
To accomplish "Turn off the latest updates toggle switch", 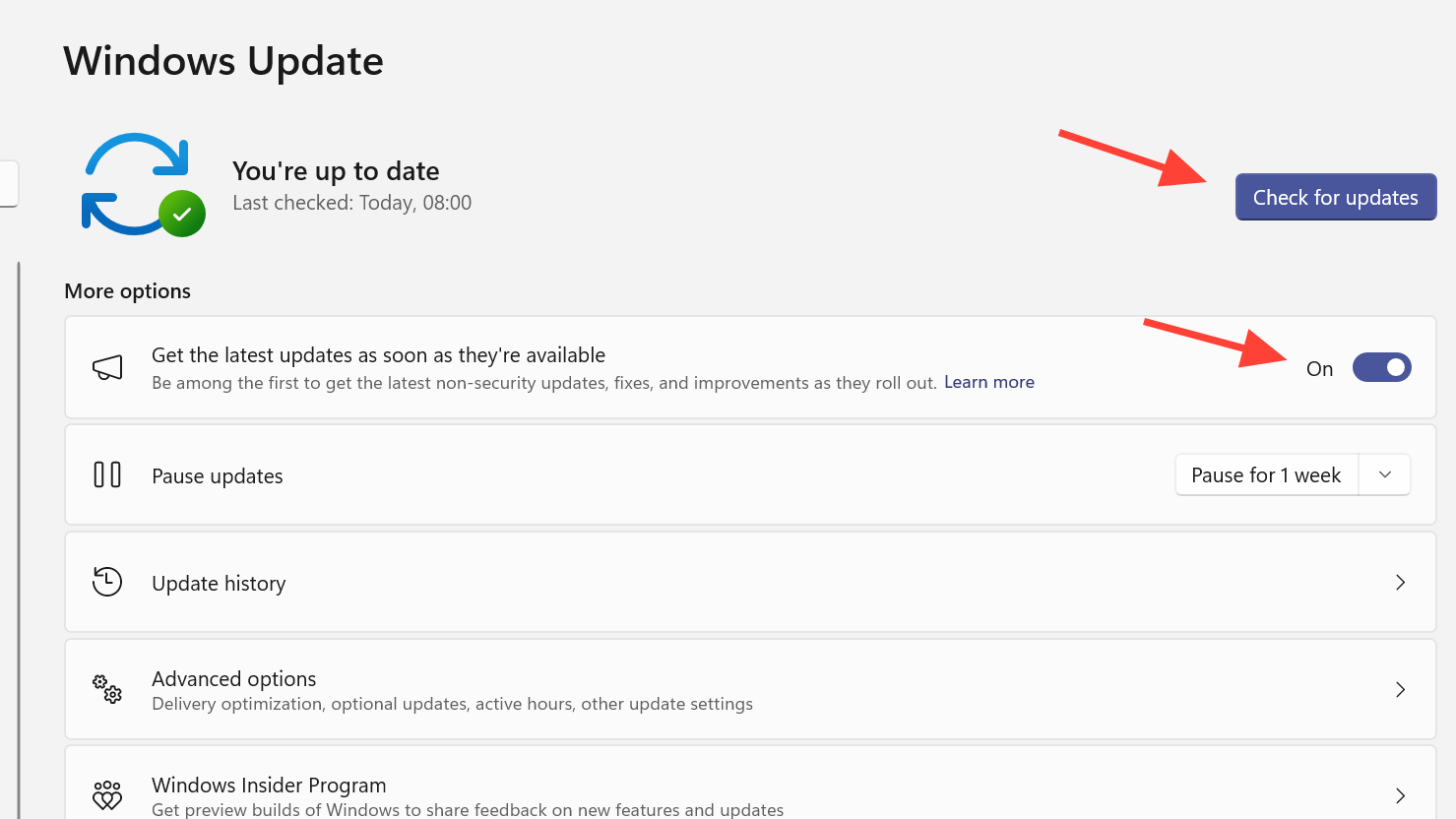I will click(1382, 367).
